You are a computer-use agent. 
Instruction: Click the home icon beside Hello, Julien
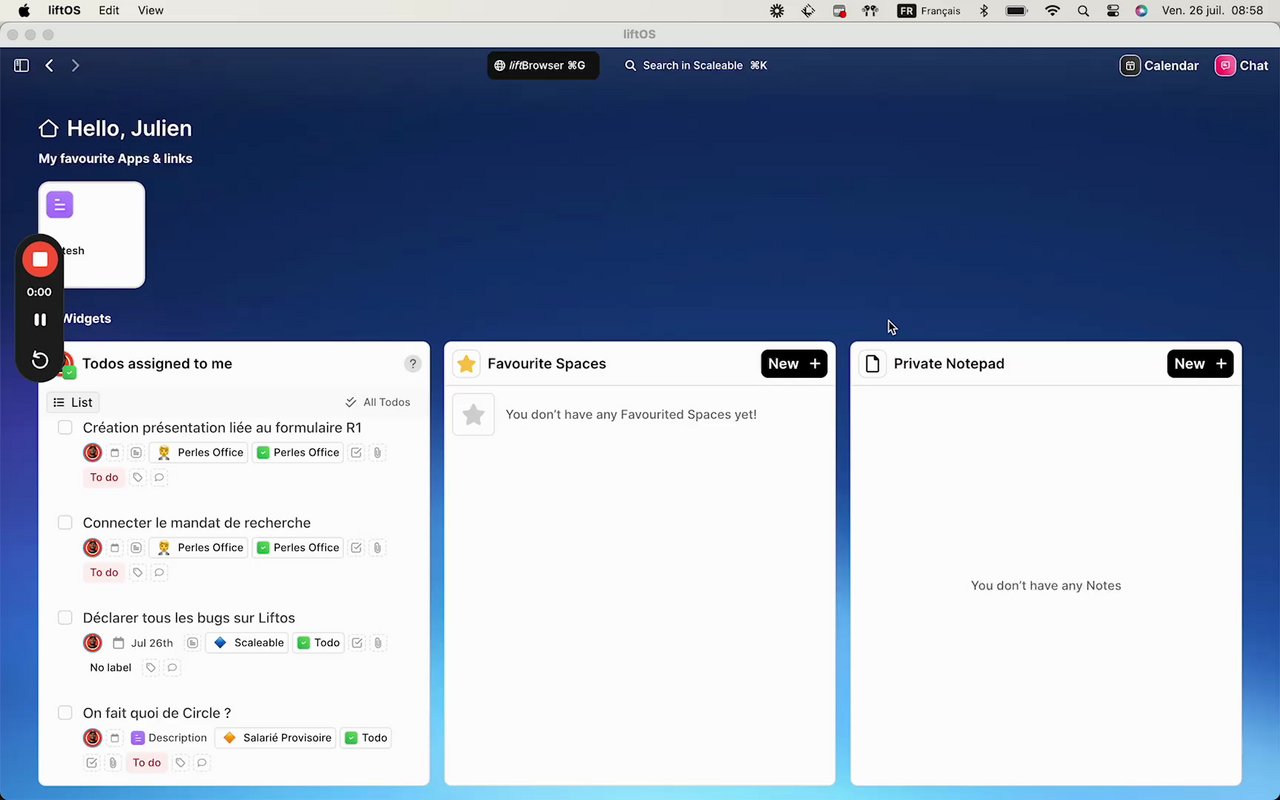(48, 128)
